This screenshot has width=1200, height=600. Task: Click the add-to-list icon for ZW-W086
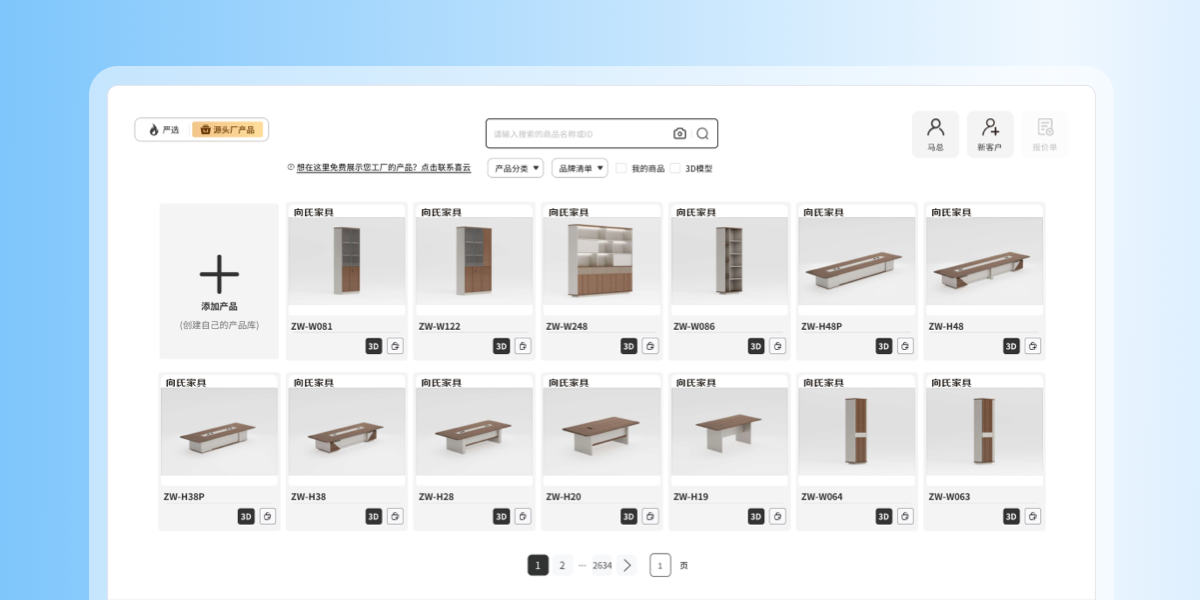[778, 346]
